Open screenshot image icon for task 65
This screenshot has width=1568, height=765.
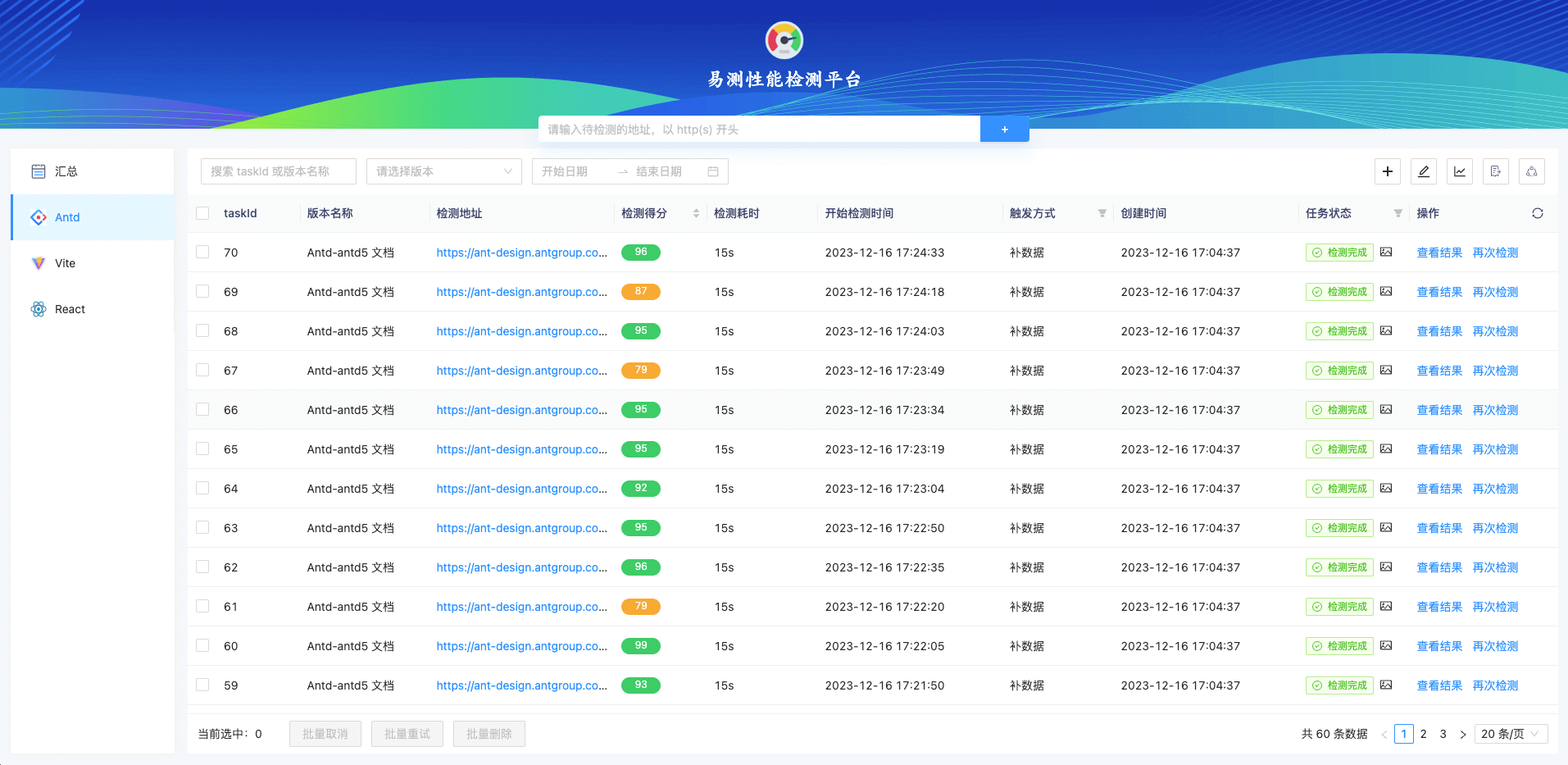[1386, 449]
